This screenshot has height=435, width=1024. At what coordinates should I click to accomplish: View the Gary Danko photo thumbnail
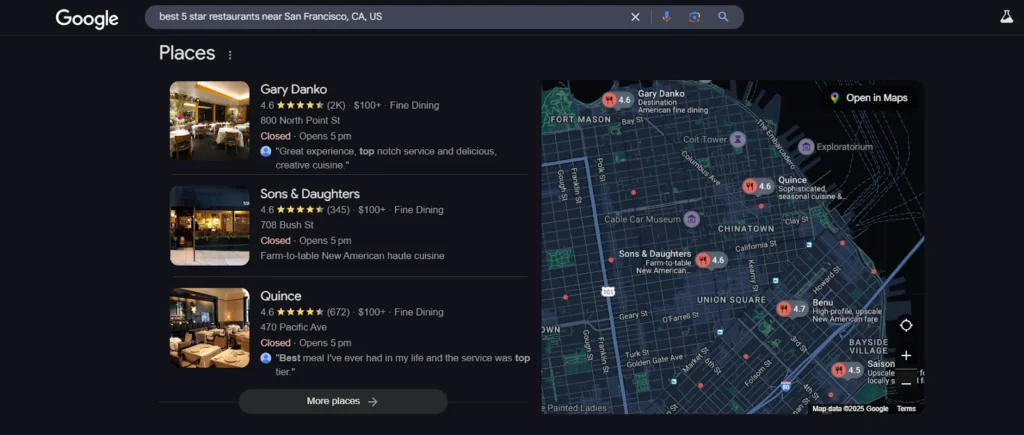[x=210, y=120]
